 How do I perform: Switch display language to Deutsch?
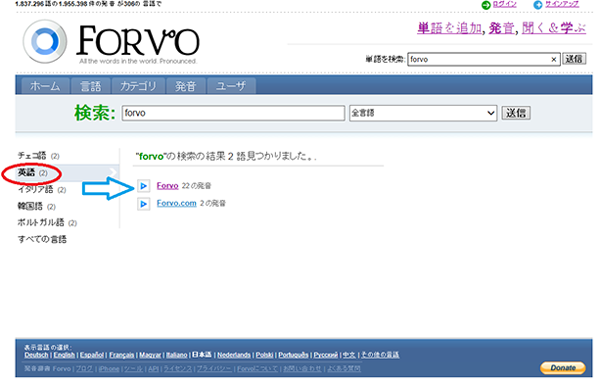pos(36,355)
